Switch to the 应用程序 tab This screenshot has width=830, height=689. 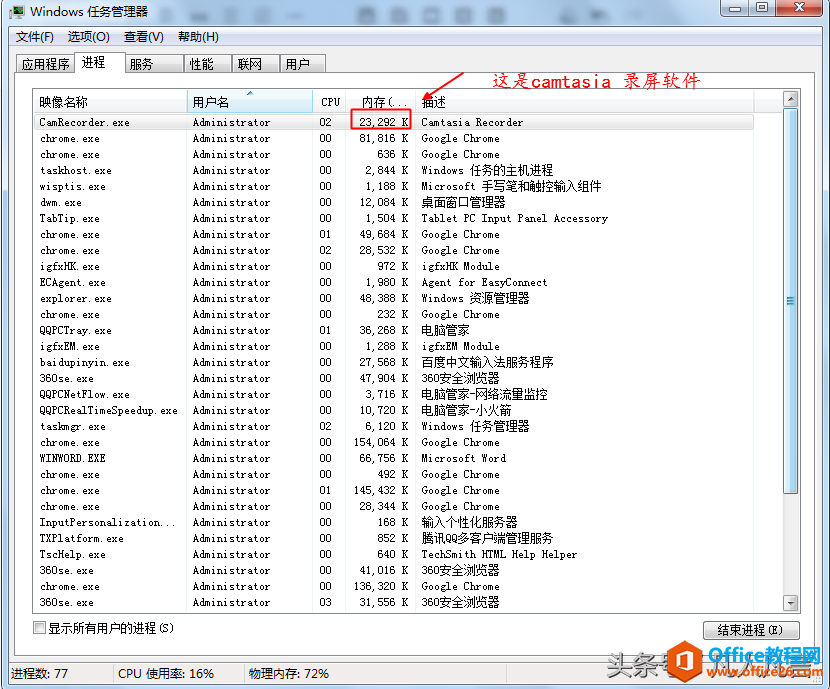46,64
